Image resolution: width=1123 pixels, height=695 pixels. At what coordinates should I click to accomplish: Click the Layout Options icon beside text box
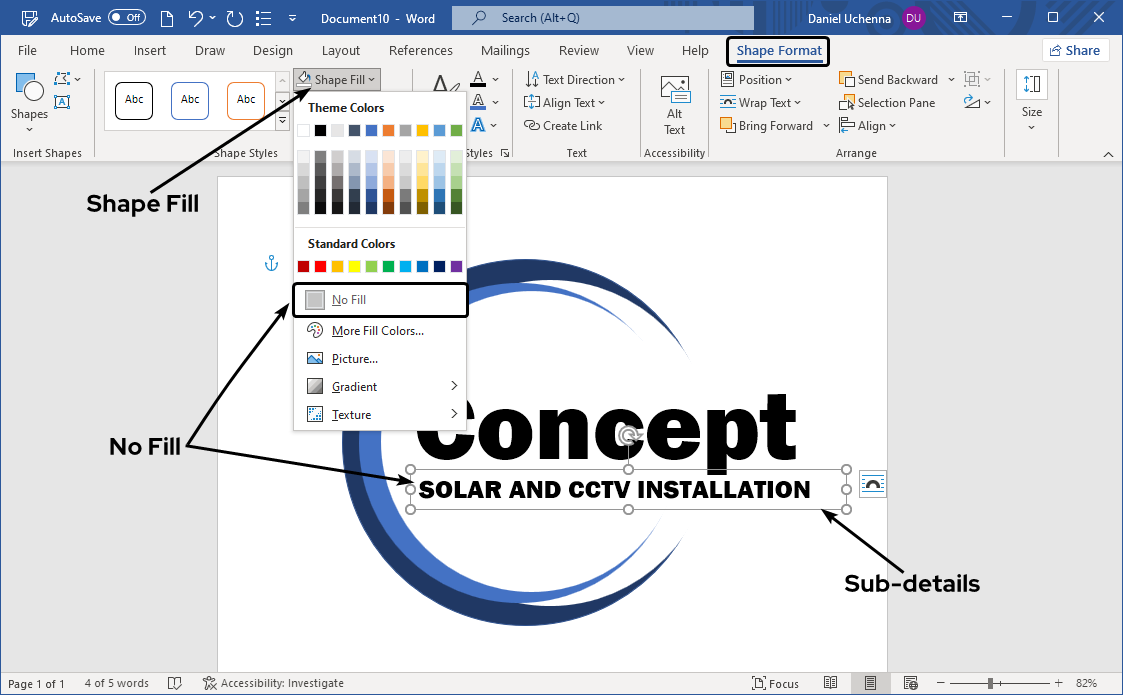point(873,485)
